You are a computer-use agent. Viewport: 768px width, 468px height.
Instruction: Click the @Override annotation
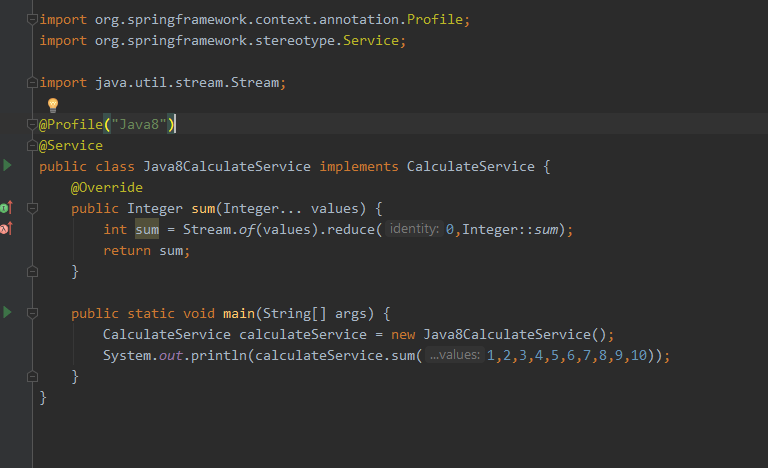tap(107, 188)
